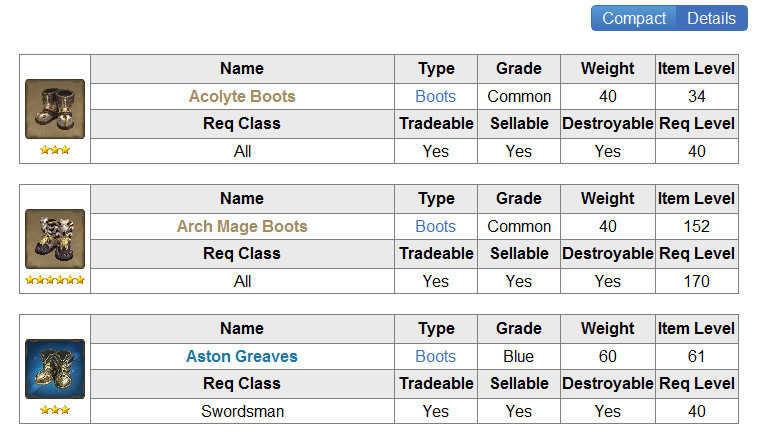
Task: Click the Acolyte Boots item icon
Action: [55, 109]
